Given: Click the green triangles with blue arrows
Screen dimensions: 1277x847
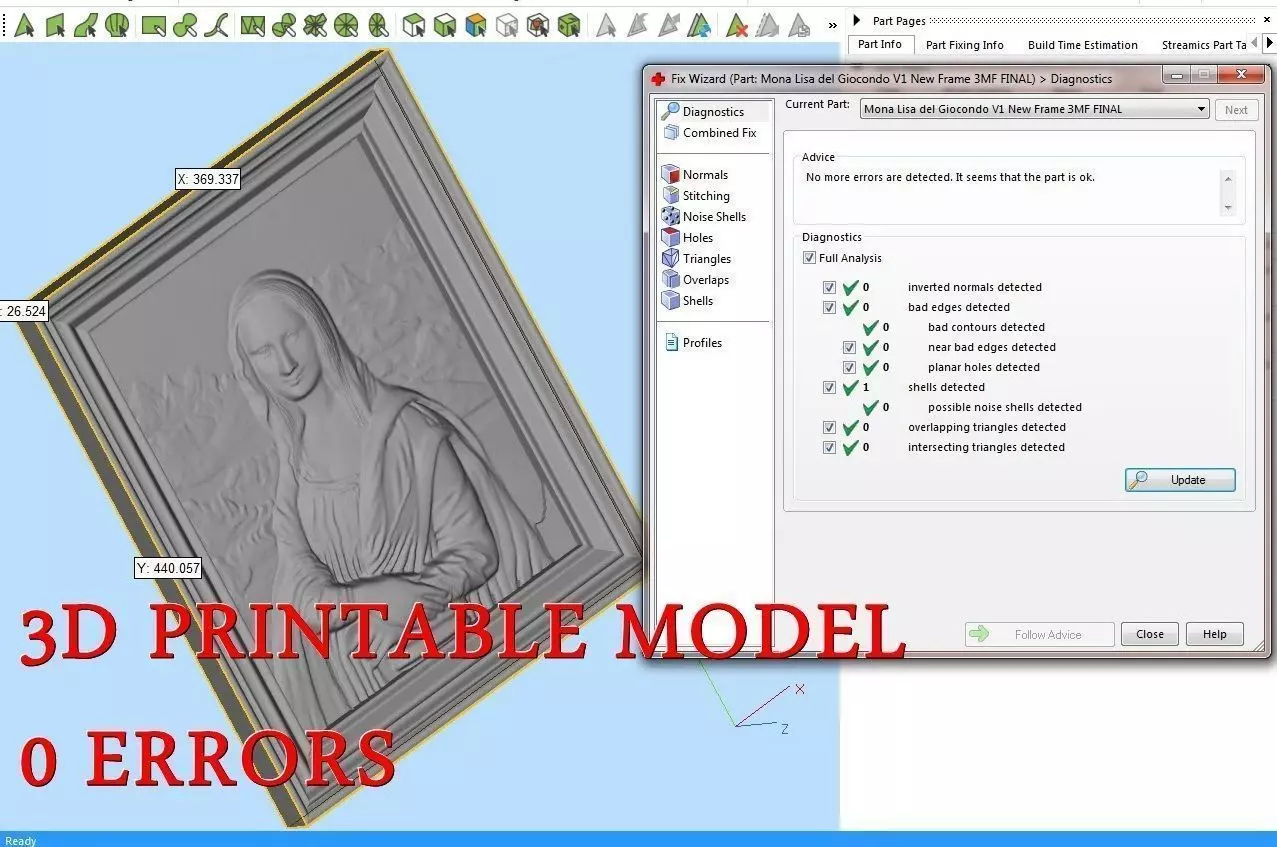Looking at the screenshot, I should (700, 25).
